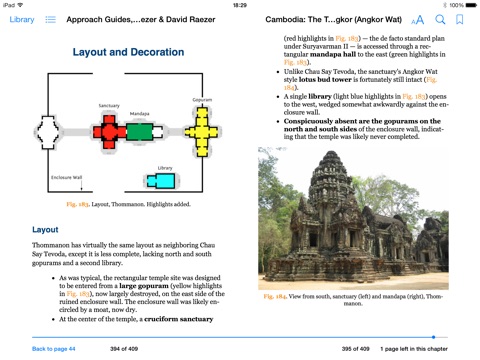Tap the 'Enclosure Wall' label in diagram
The height and width of the screenshot is (360, 480).
[66, 177]
